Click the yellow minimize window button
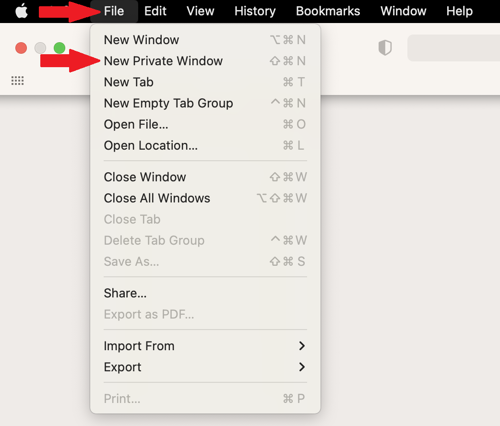The height and width of the screenshot is (426, 500). tap(40, 48)
